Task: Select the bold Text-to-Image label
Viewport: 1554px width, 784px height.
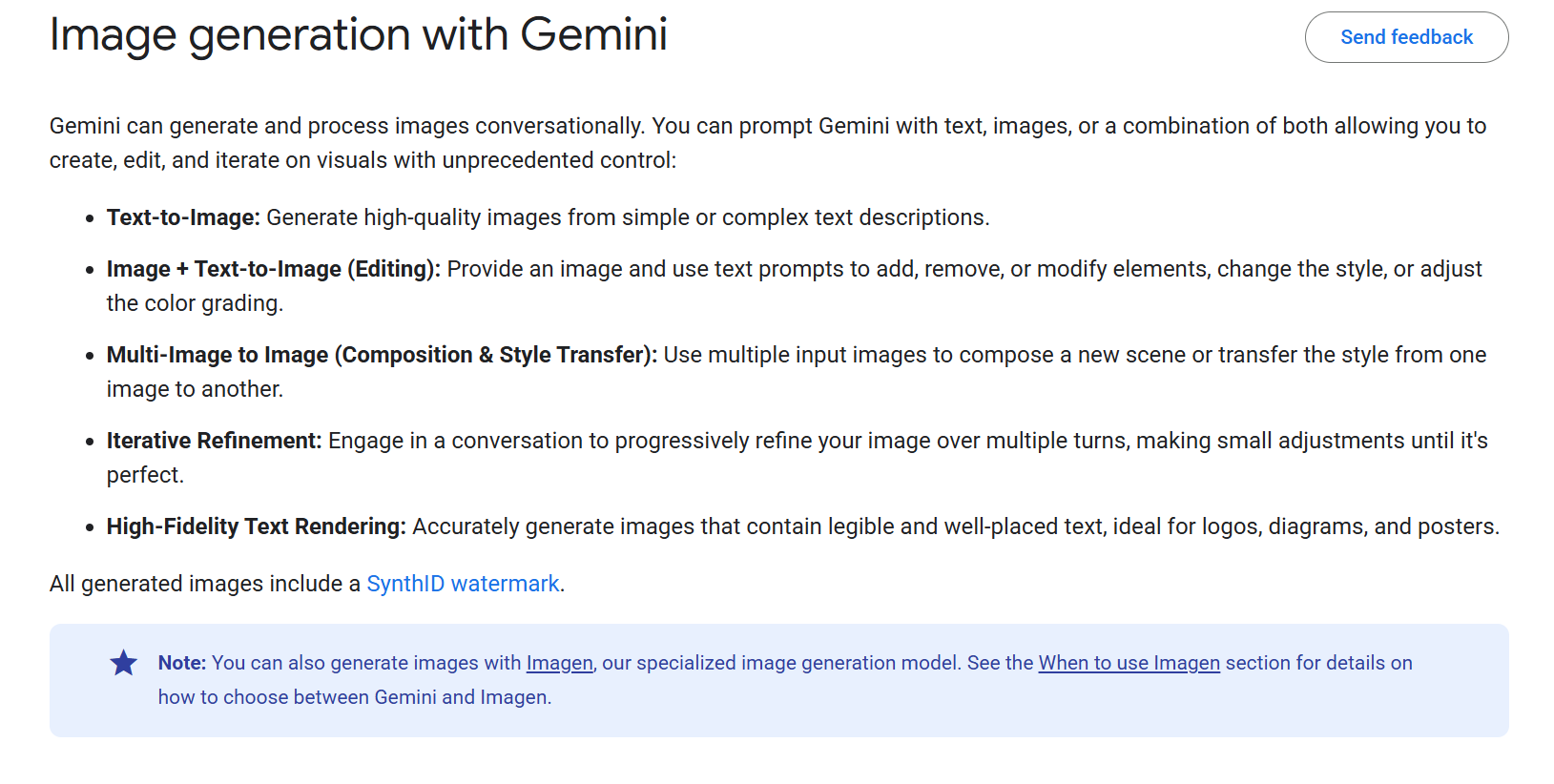Action: click(x=183, y=217)
